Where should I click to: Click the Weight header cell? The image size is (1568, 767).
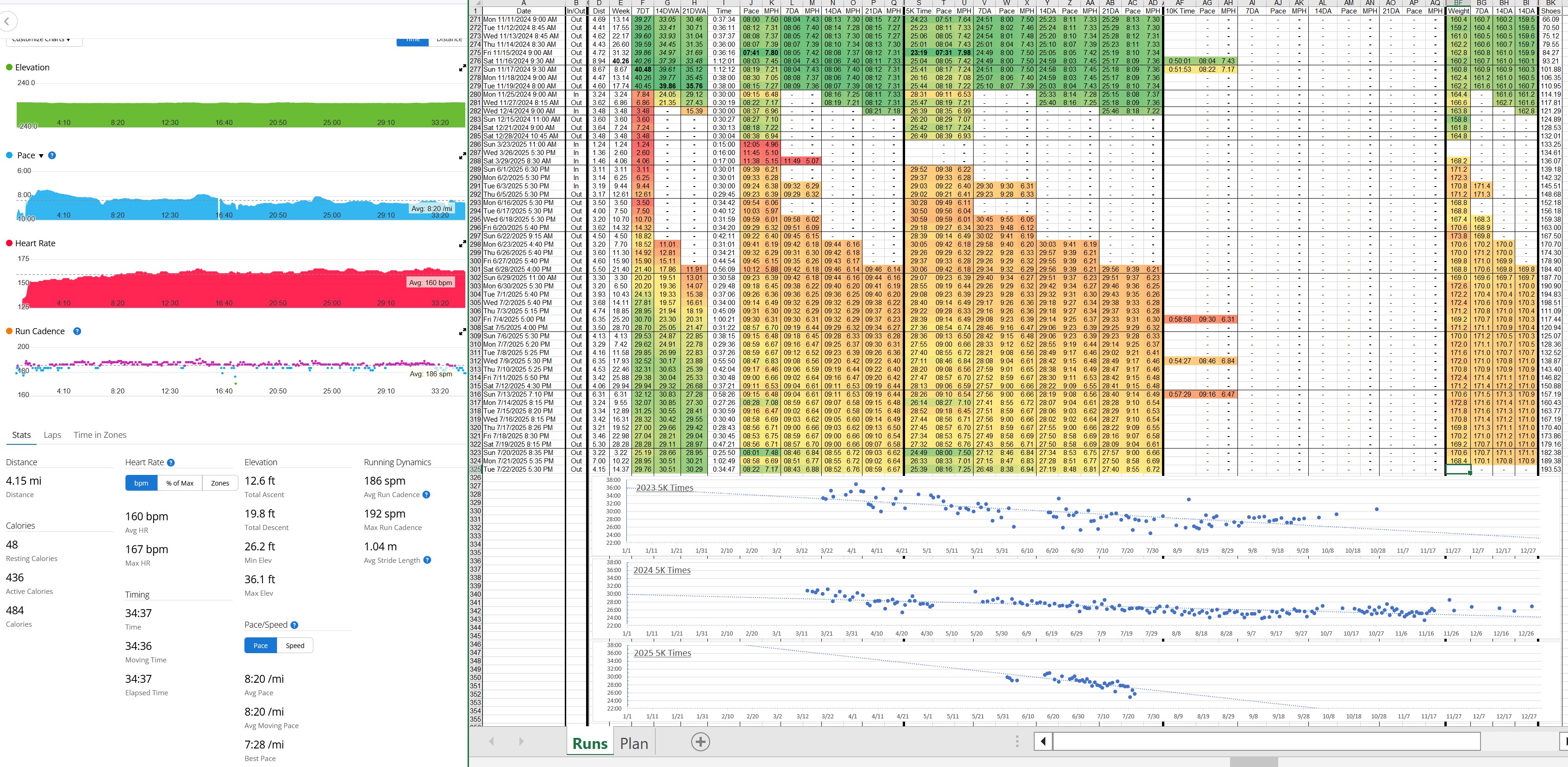click(x=1458, y=11)
